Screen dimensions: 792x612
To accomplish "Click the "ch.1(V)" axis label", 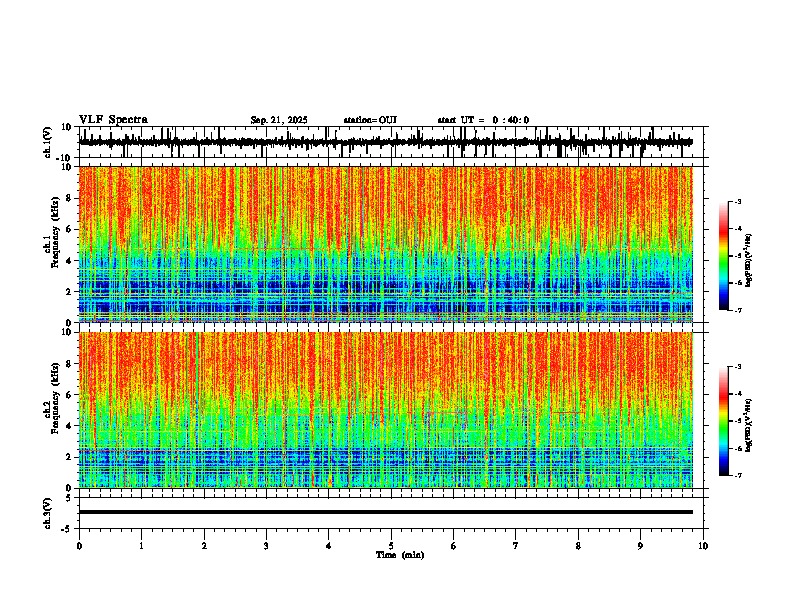I will (48, 142).
